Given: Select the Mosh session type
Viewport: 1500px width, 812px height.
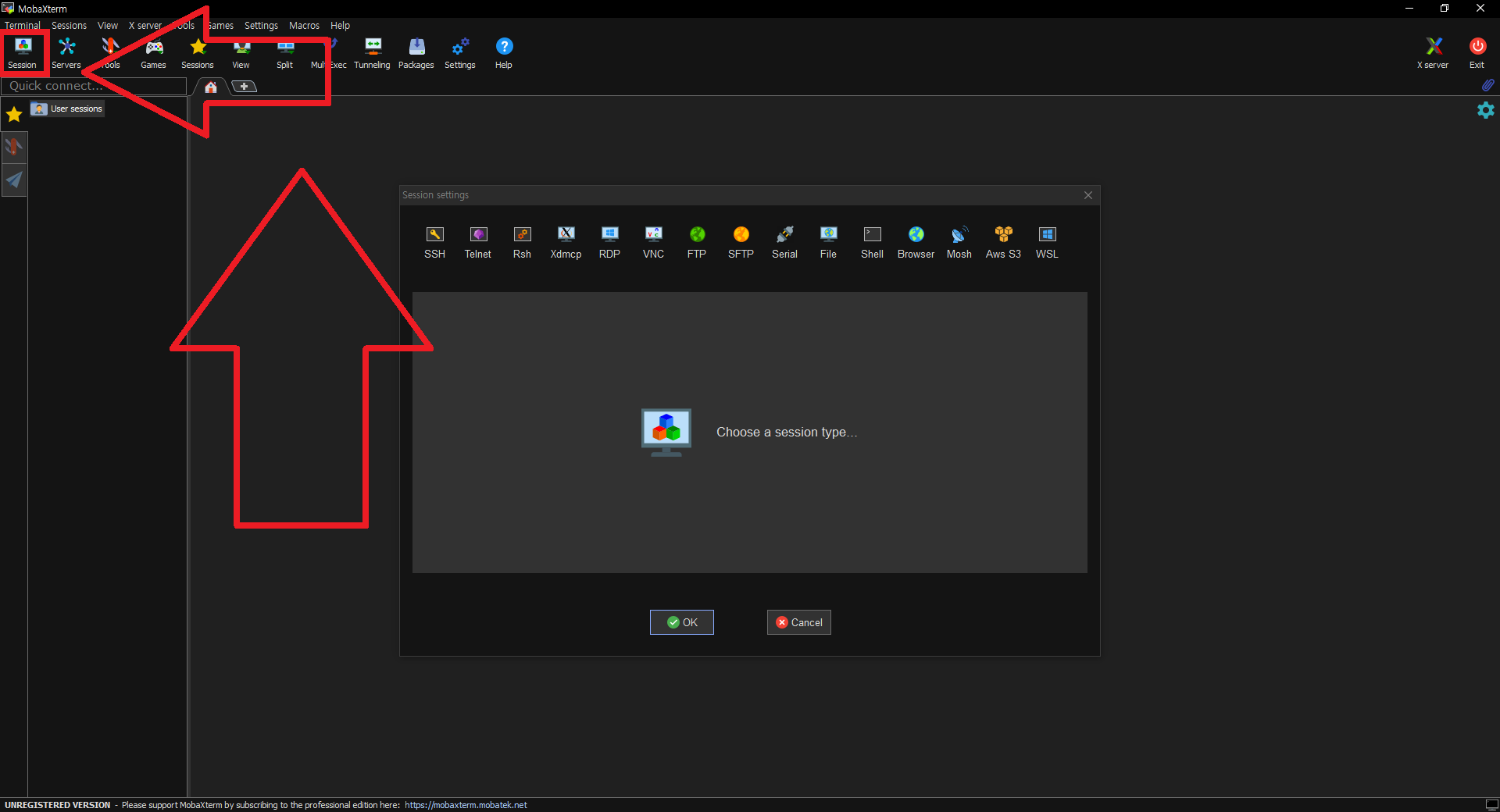Looking at the screenshot, I should [959, 243].
